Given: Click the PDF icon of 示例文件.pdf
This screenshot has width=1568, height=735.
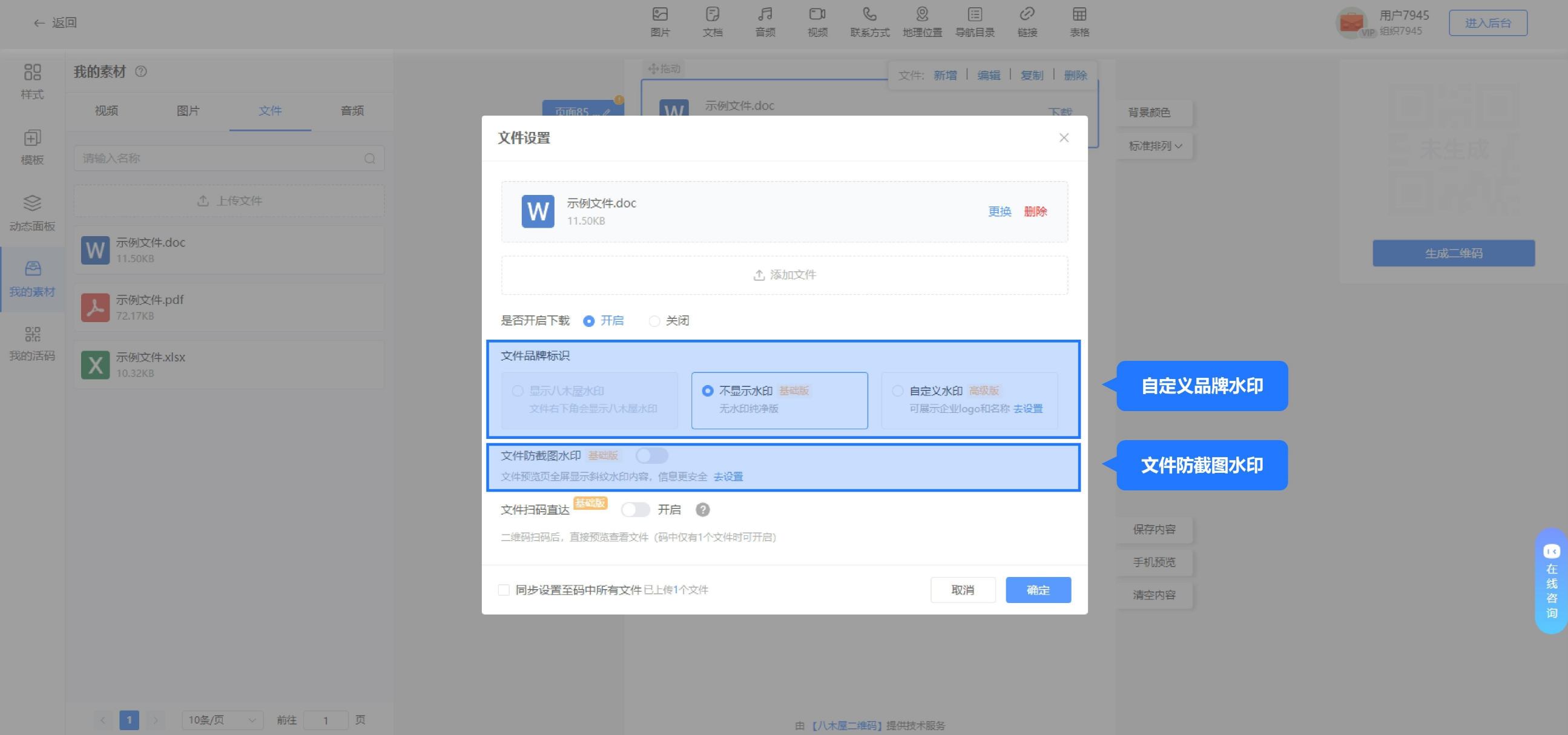Looking at the screenshot, I should coord(95,308).
